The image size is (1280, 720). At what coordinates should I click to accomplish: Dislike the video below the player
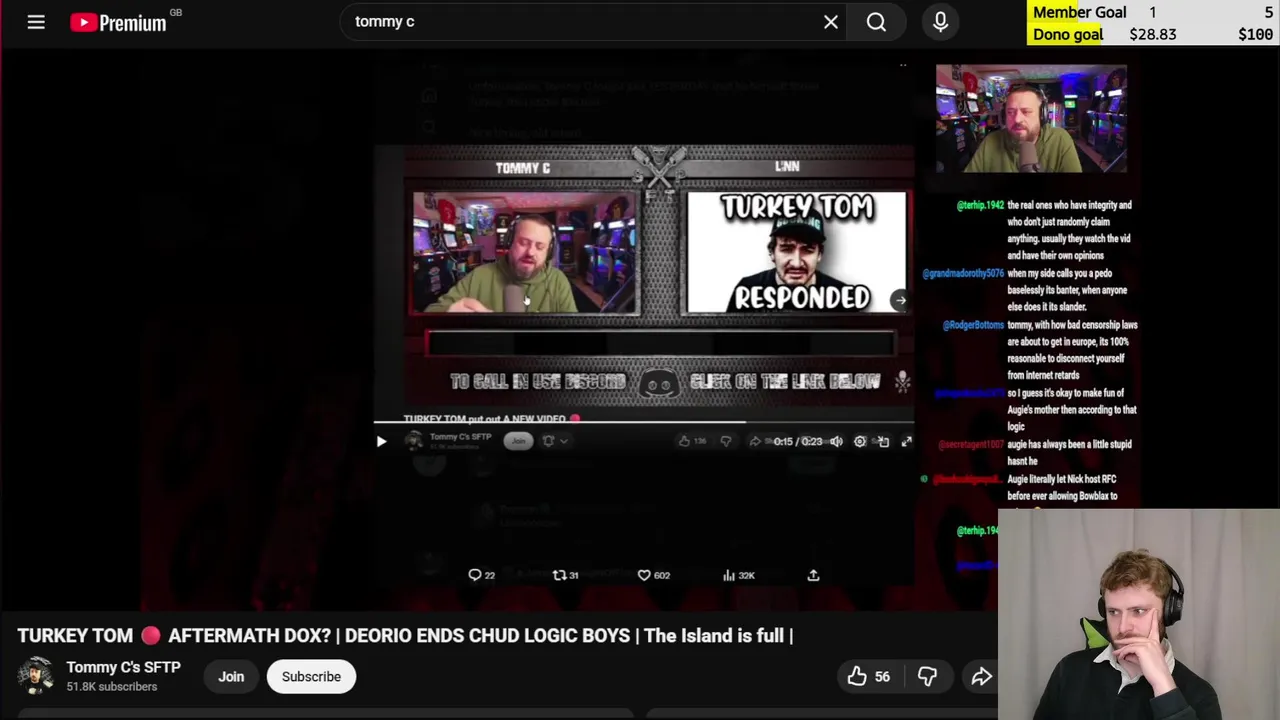[927, 677]
